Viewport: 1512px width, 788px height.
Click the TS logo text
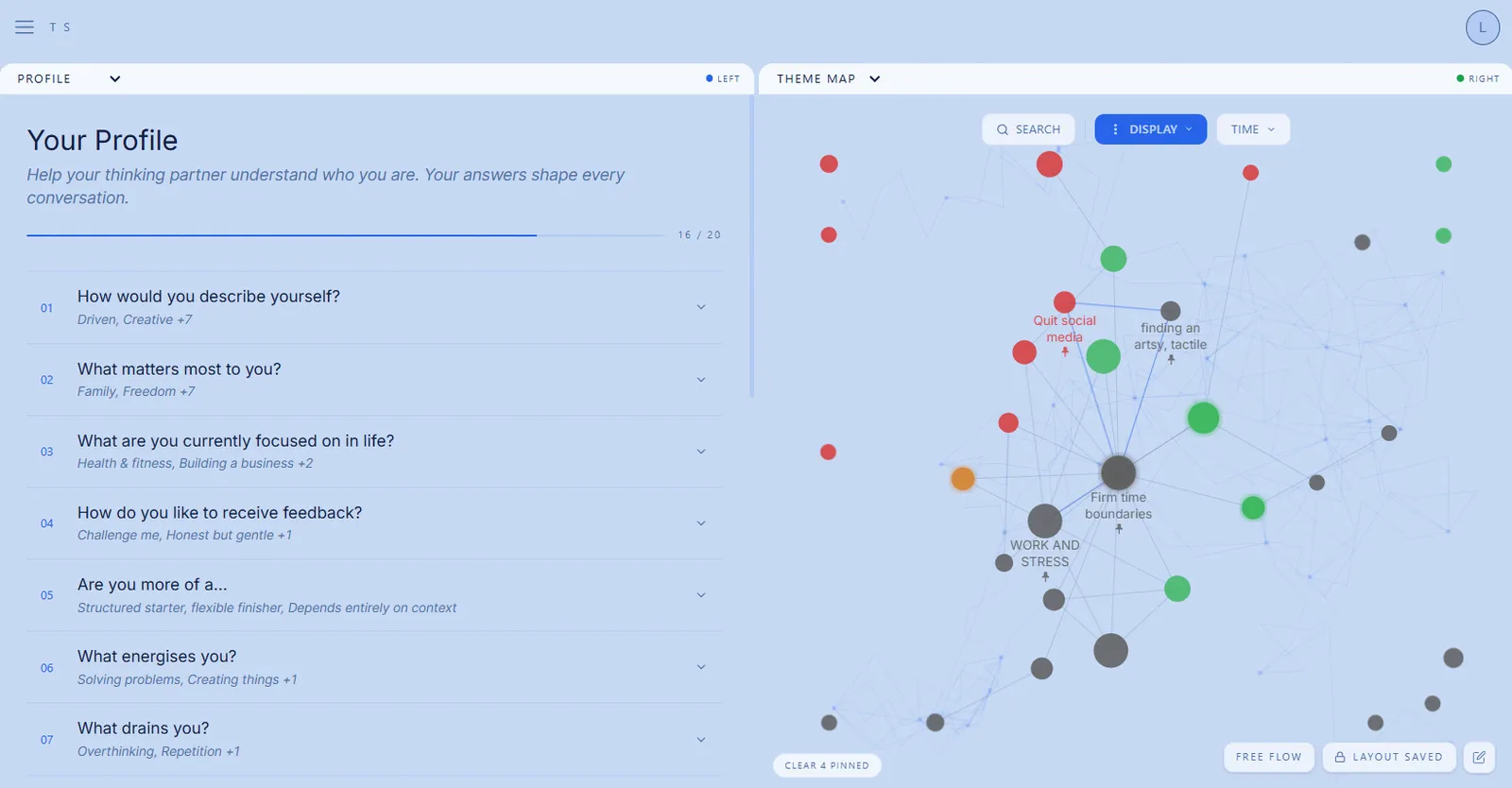(60, 27)
